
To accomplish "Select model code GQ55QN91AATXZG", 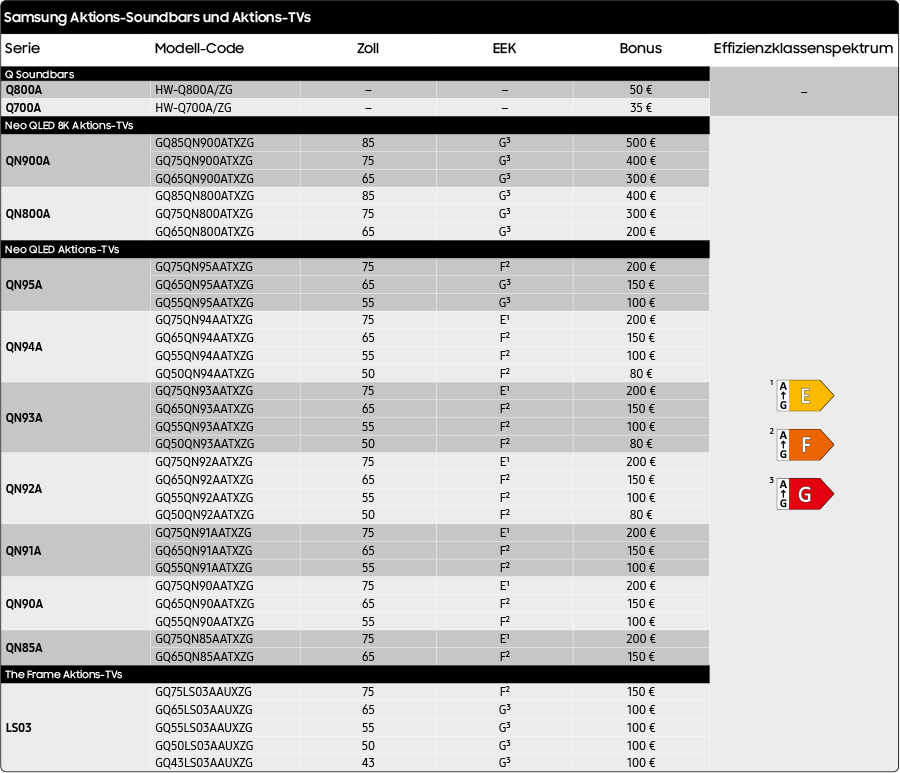I will (x=203, y=568).
